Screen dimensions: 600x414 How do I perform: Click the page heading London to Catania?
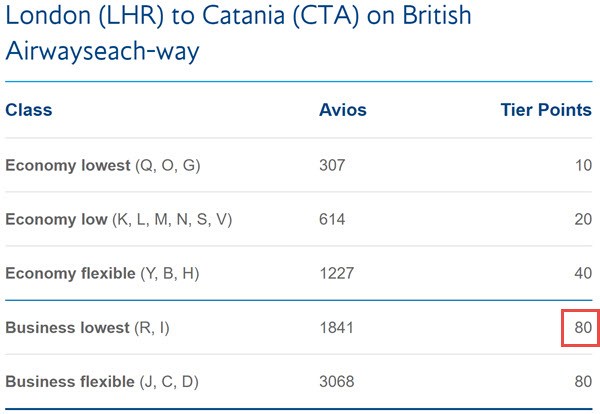point(238,33)
